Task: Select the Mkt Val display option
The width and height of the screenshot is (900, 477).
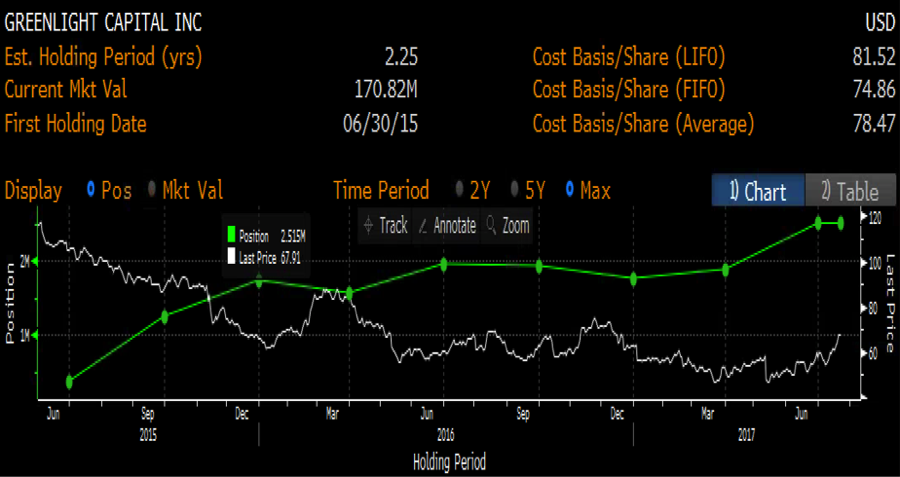Action: pos(153,191)
